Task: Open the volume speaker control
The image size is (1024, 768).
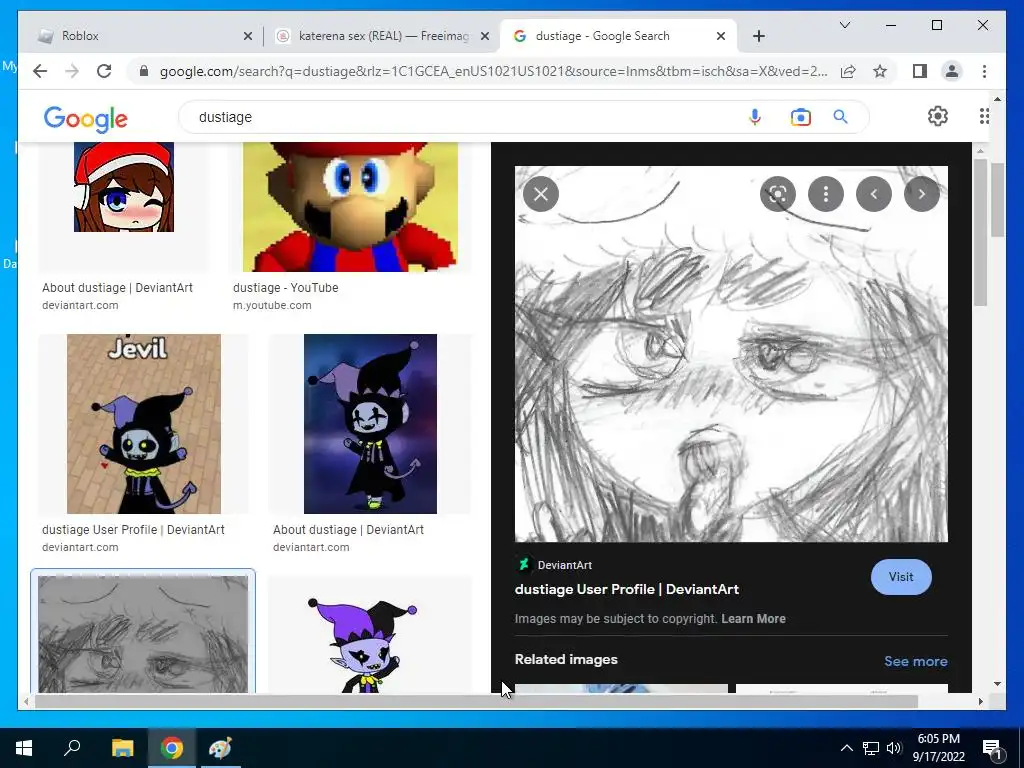Action: point(894,748)
